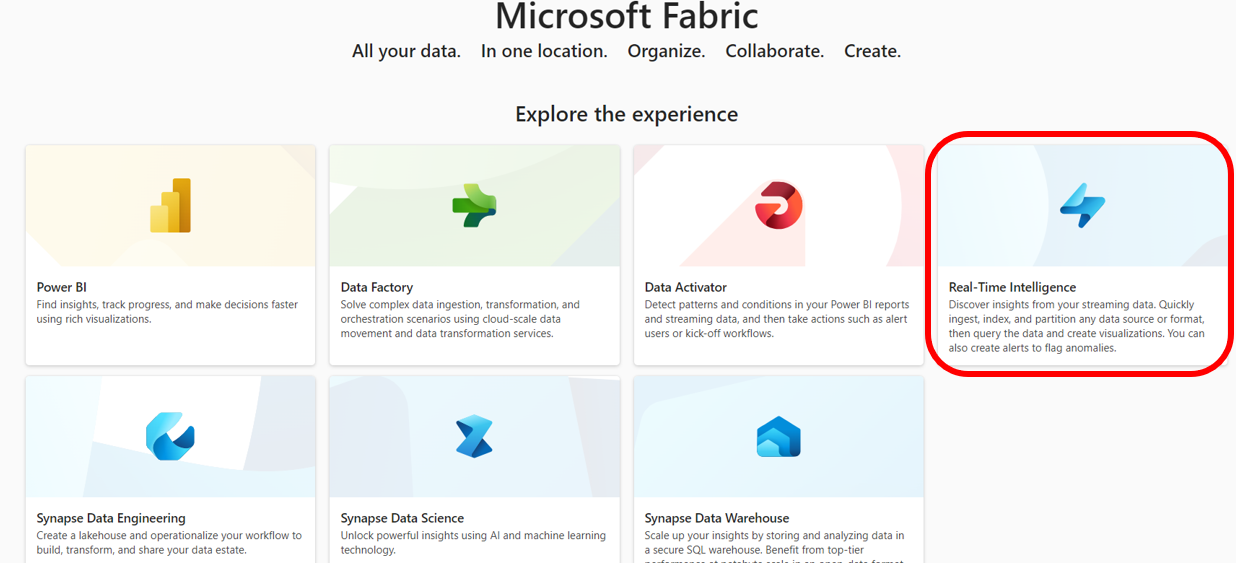The image size is (1236, 563).
Task: Click the Synapse Data Science icon
Action: [474, 436]
